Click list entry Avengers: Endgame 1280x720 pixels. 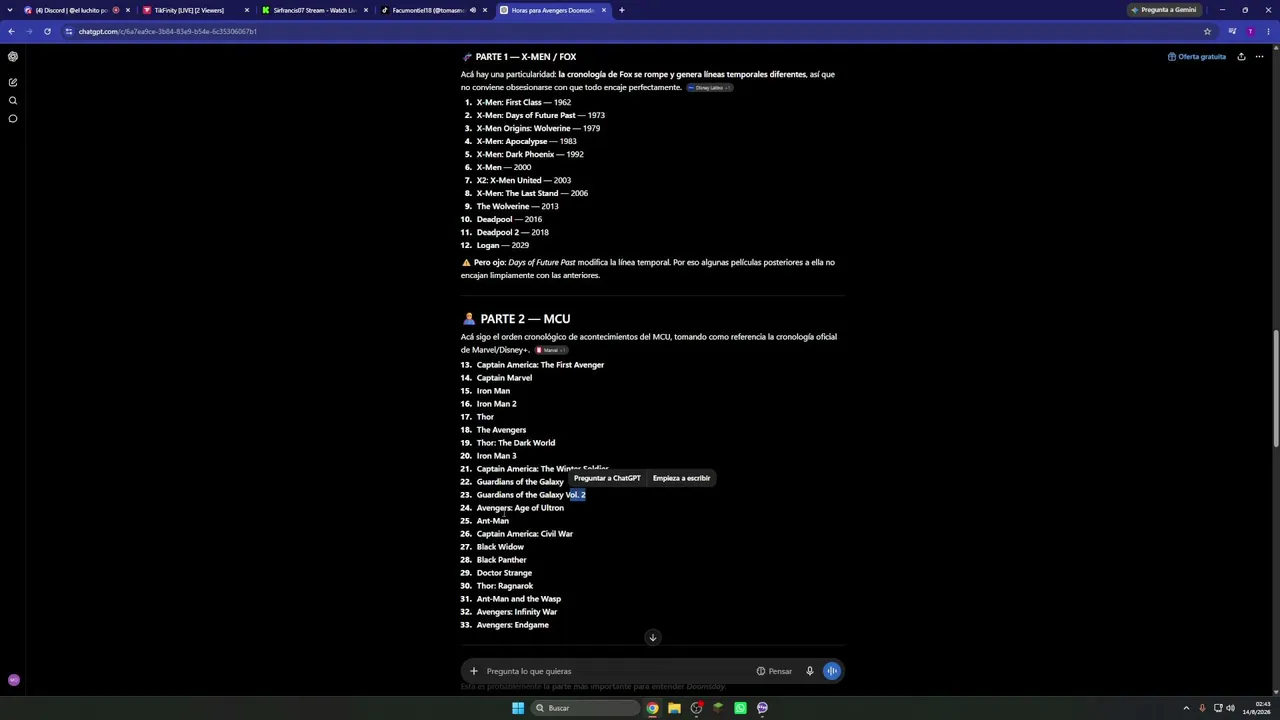pyautogui.click(x=512, y=625)
